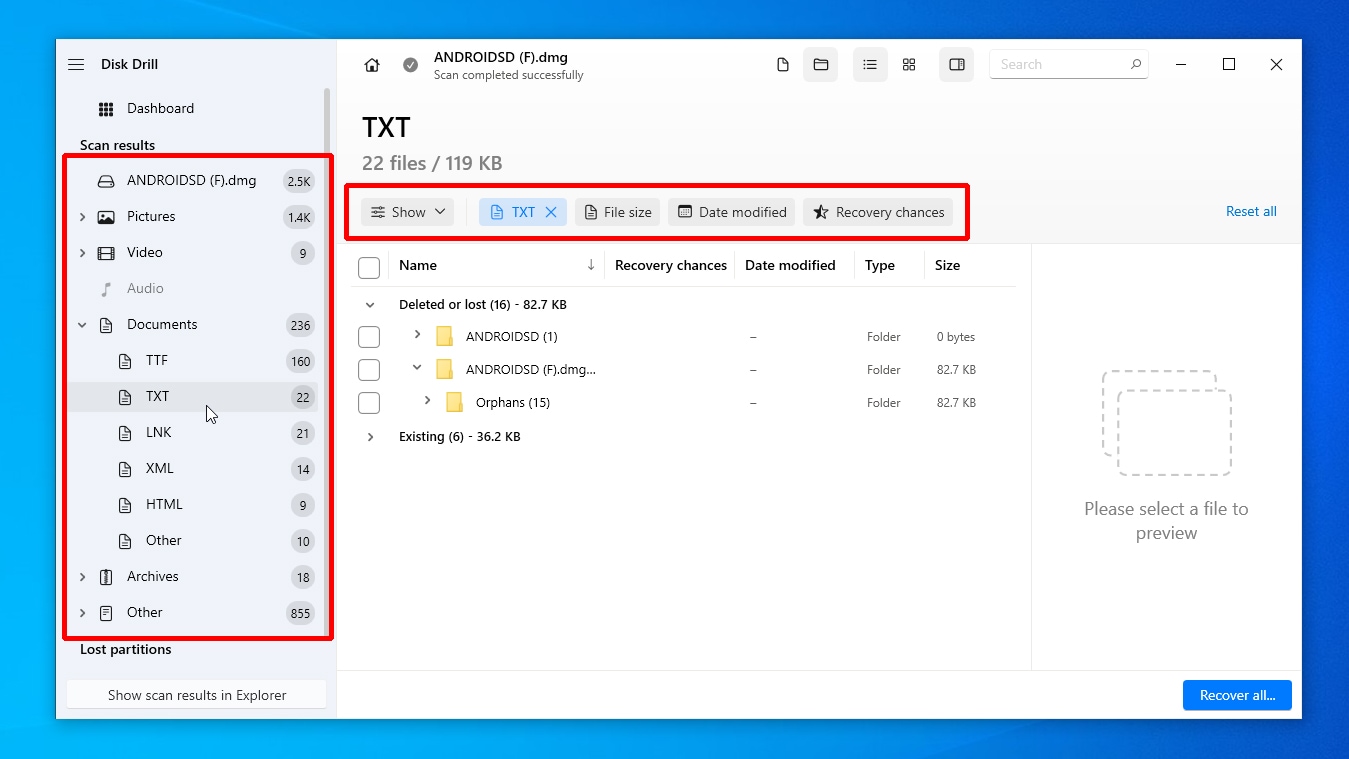Expand the Video tree chevron
This screenshot has width=1349, height=759.
pyautogui.click(x=82, y=253)
